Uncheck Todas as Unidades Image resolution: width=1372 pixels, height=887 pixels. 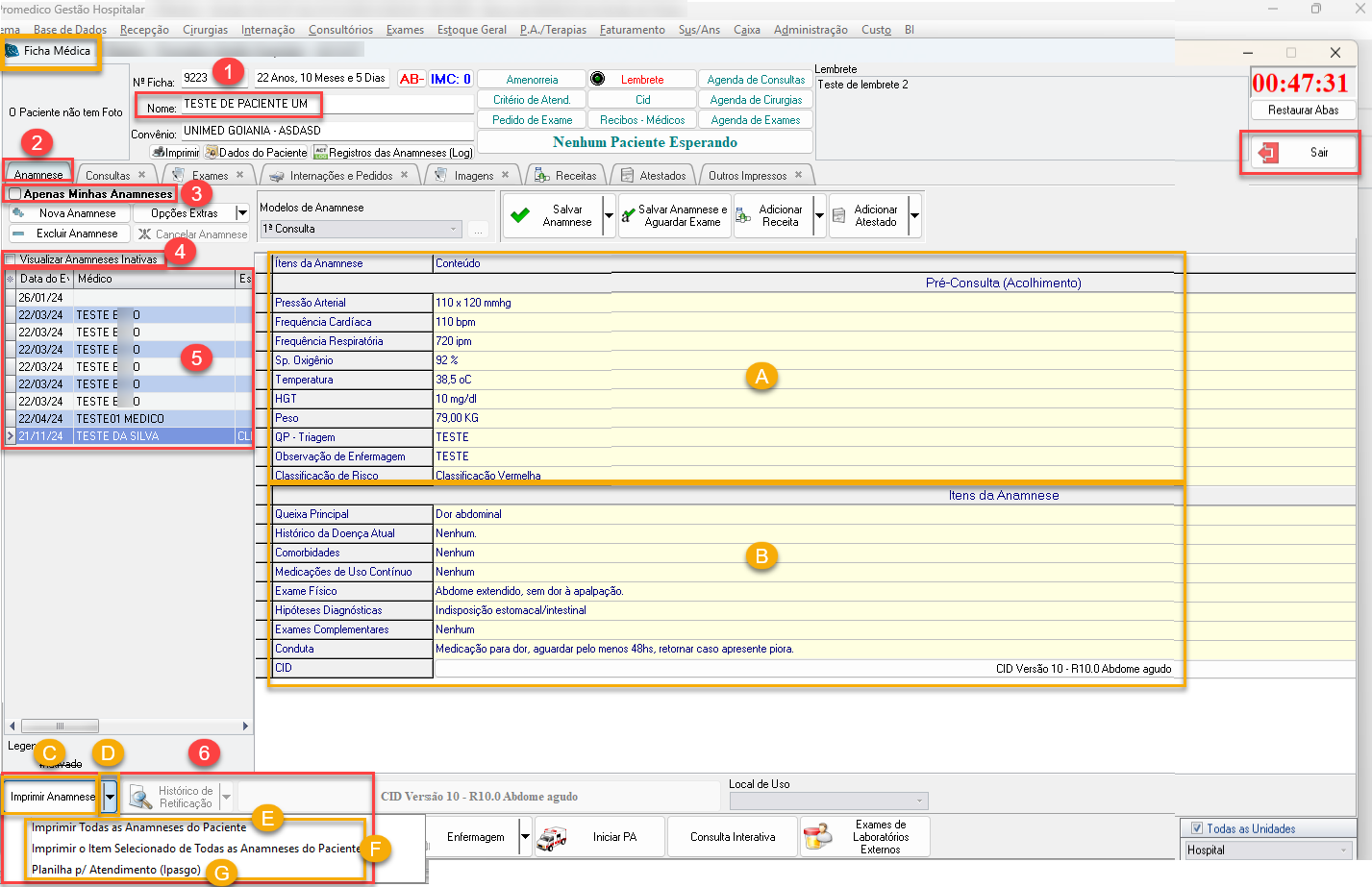[x=1197, y=828]
